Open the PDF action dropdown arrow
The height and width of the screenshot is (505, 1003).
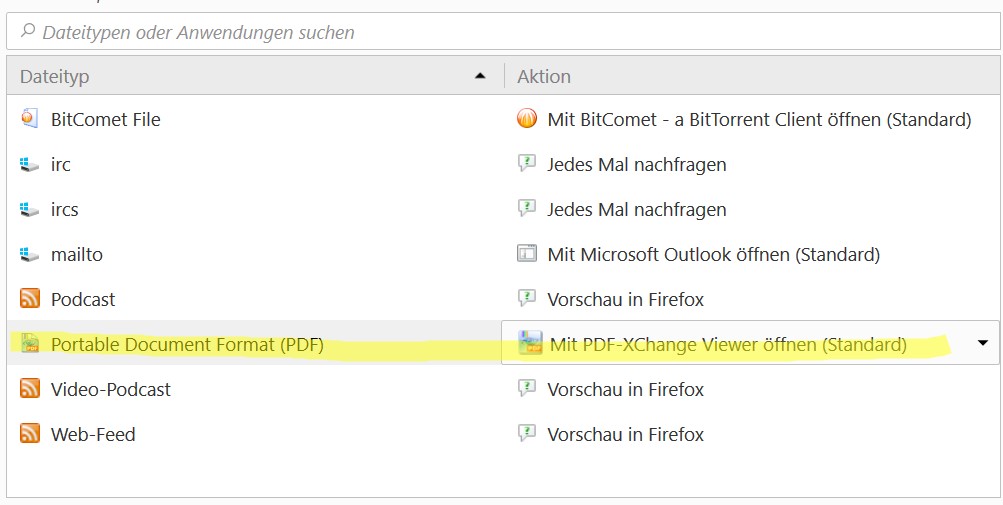pos(982,344)
